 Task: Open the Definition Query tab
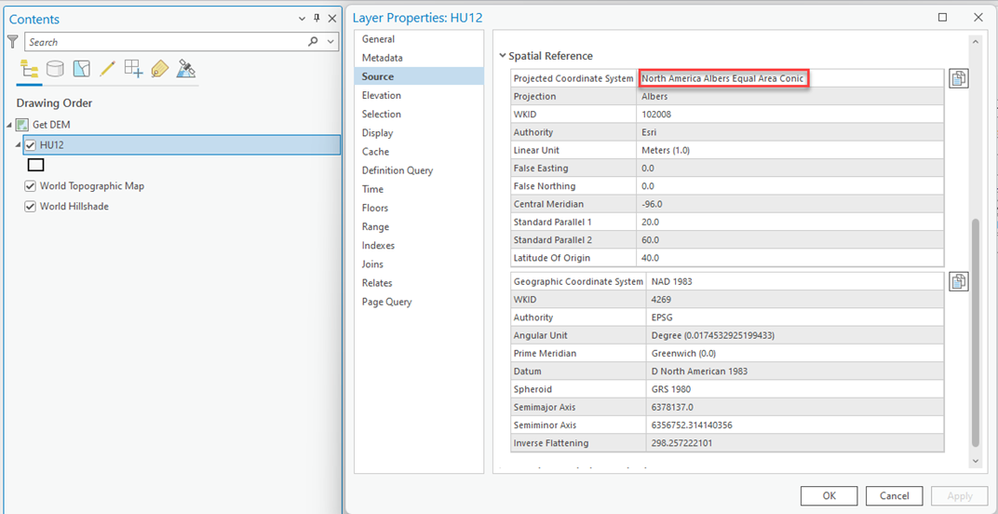[397, 170]
